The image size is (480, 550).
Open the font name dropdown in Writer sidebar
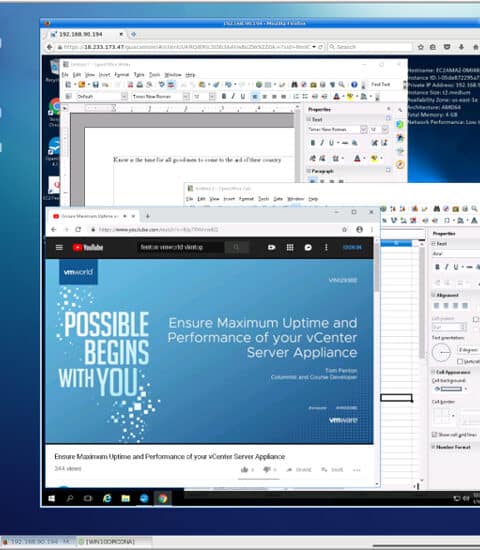(x=364, y=129)
